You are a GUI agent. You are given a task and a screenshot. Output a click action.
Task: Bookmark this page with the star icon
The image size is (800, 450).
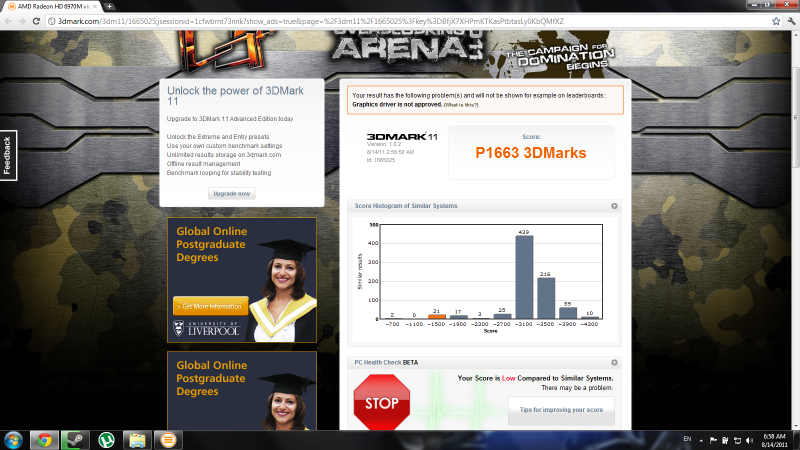pos(776,21)
